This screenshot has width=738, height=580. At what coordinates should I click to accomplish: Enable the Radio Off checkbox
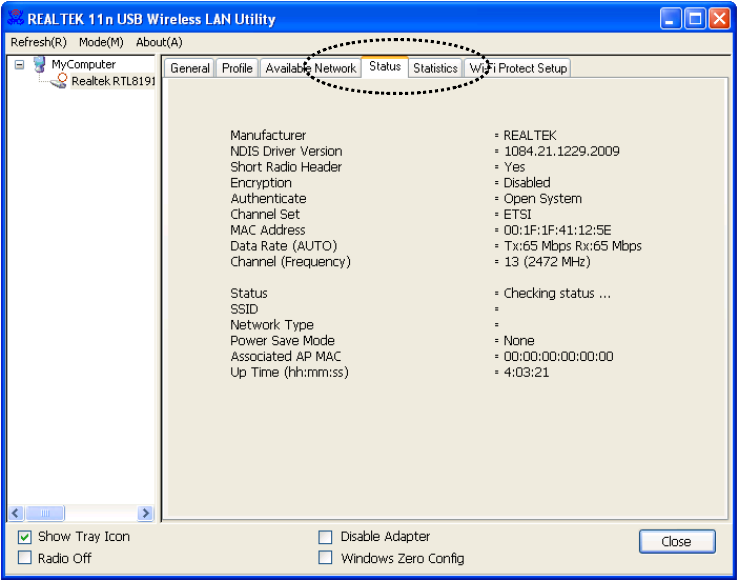(x=24, y=558)
